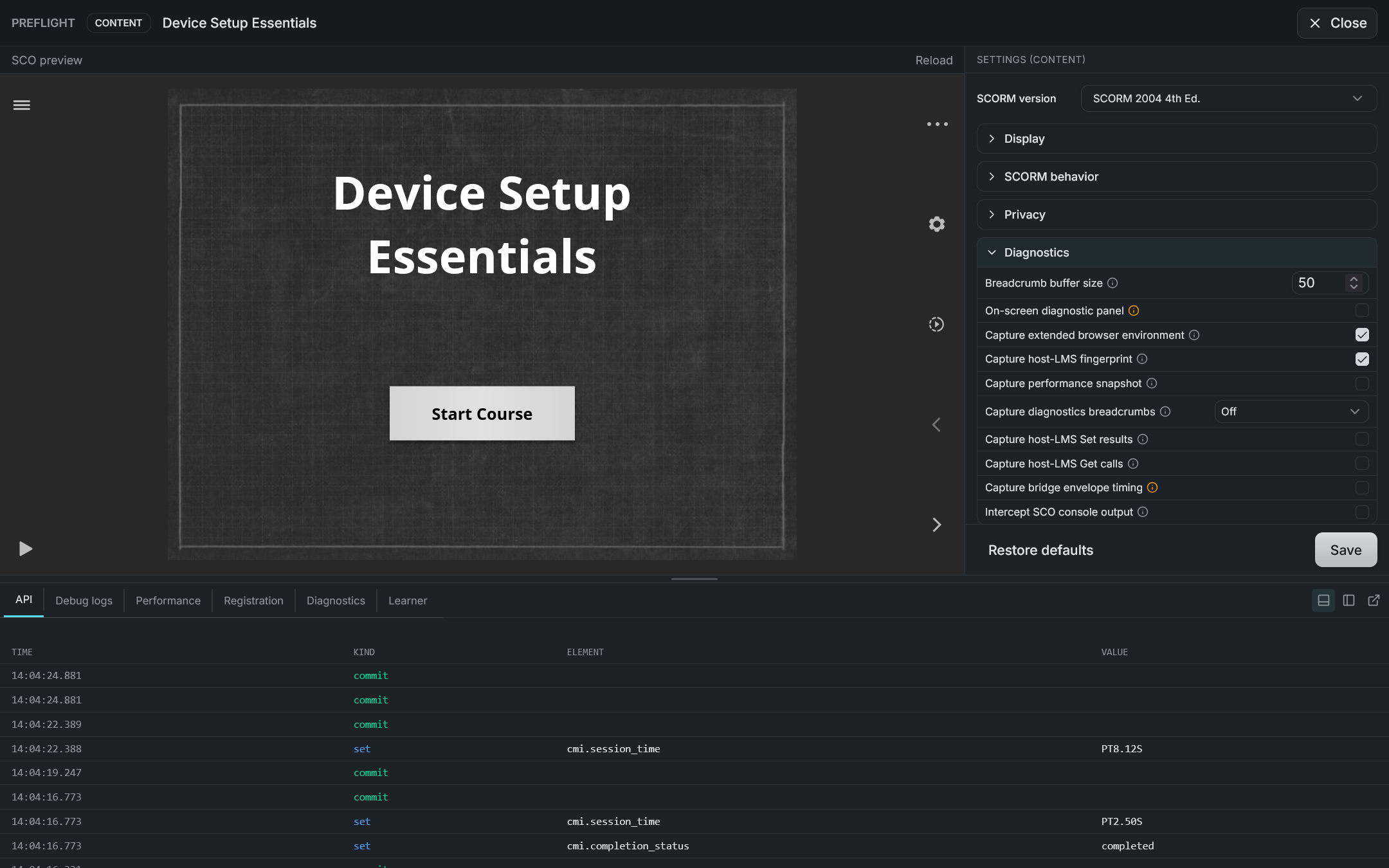Expand the Privacy settings section

click(x=1176, y=215)
